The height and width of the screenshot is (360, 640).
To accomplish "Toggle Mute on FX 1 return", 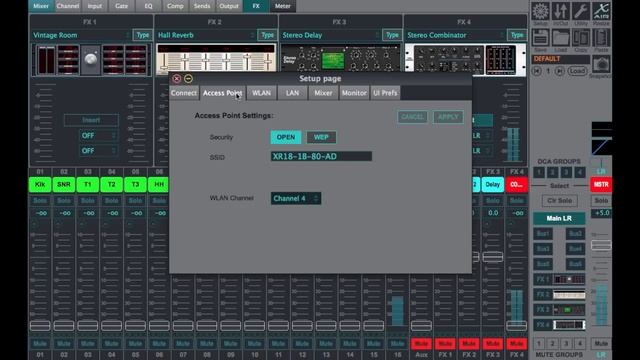I will [445, 344].
